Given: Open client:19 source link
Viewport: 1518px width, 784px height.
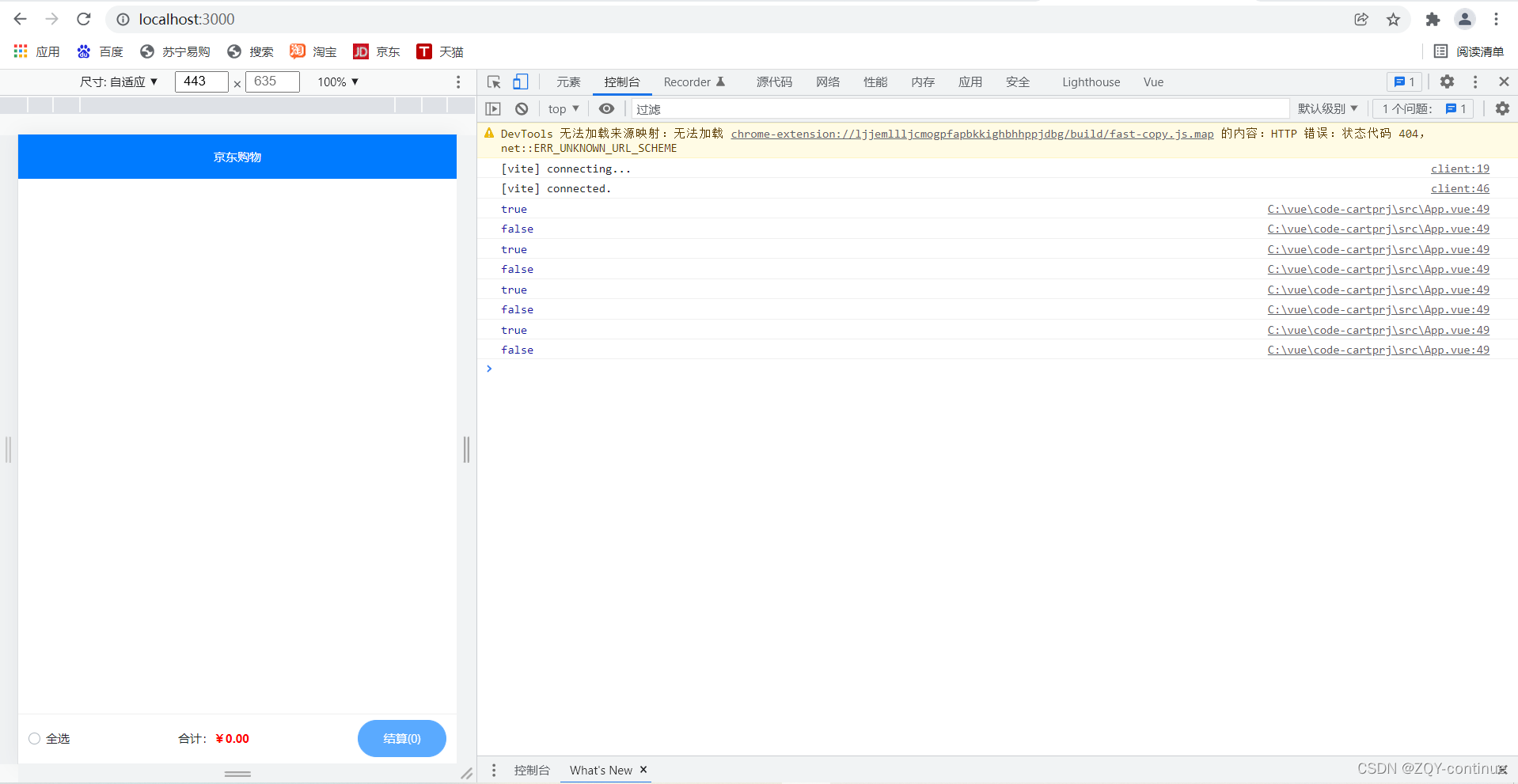Looking at the screenshot, I should [x=1460, y=169].
